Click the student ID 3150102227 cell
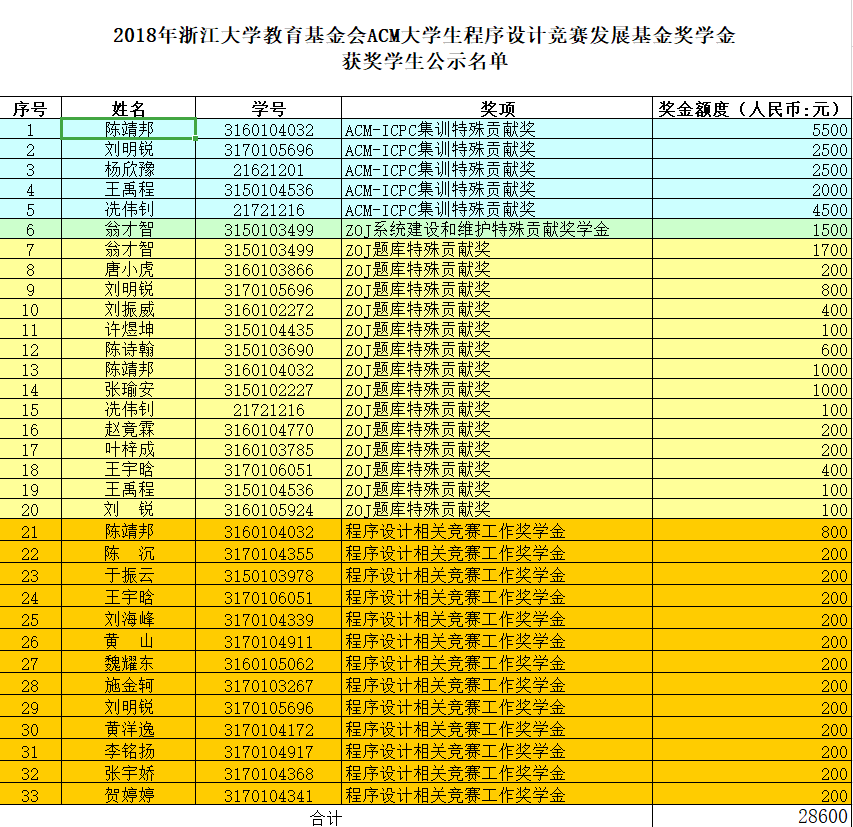 269,390
